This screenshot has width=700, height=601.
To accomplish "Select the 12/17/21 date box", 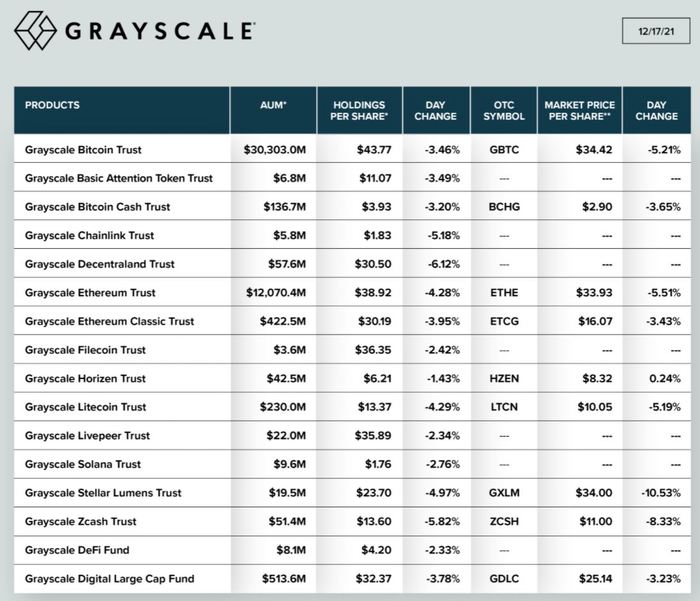I will point(655,32).
